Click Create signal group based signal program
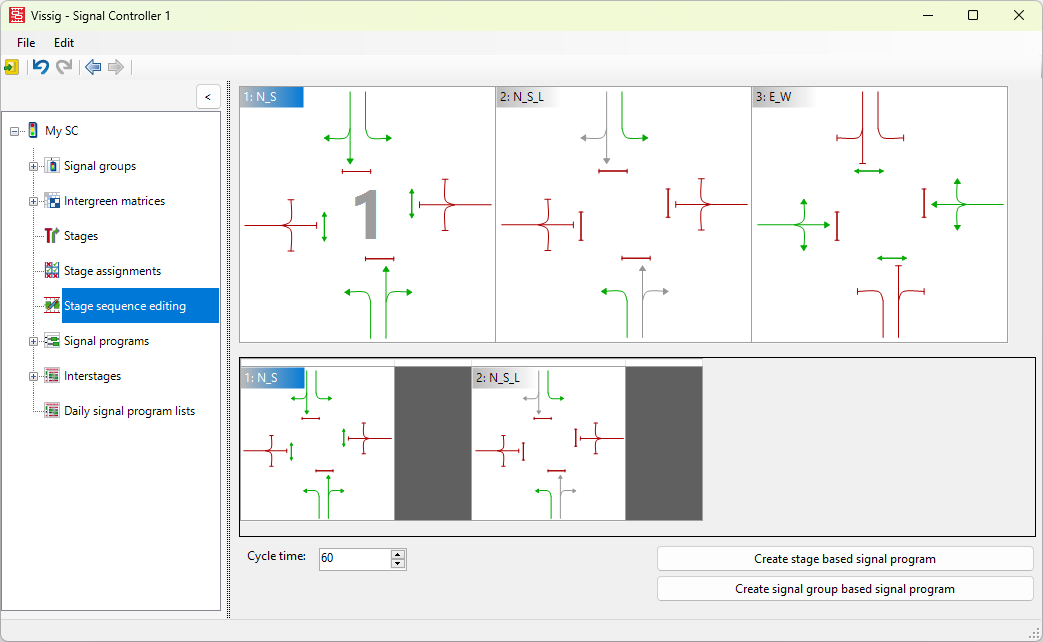The image size is (1043, 642). pos(844,589)
